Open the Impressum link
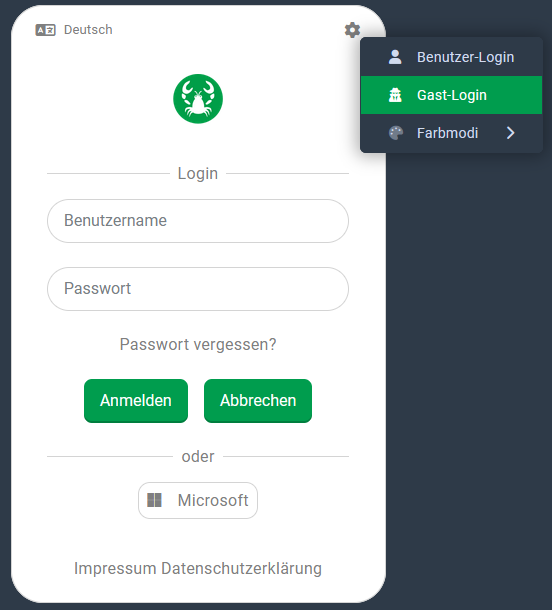 (x=115, y=568)
